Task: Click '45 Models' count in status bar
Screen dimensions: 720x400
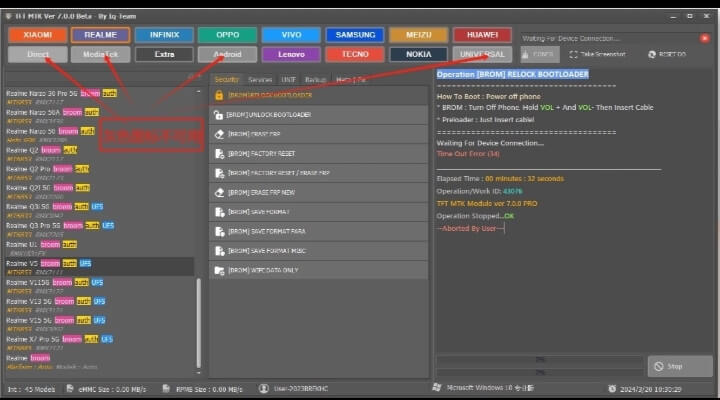Action: (39, 389)
